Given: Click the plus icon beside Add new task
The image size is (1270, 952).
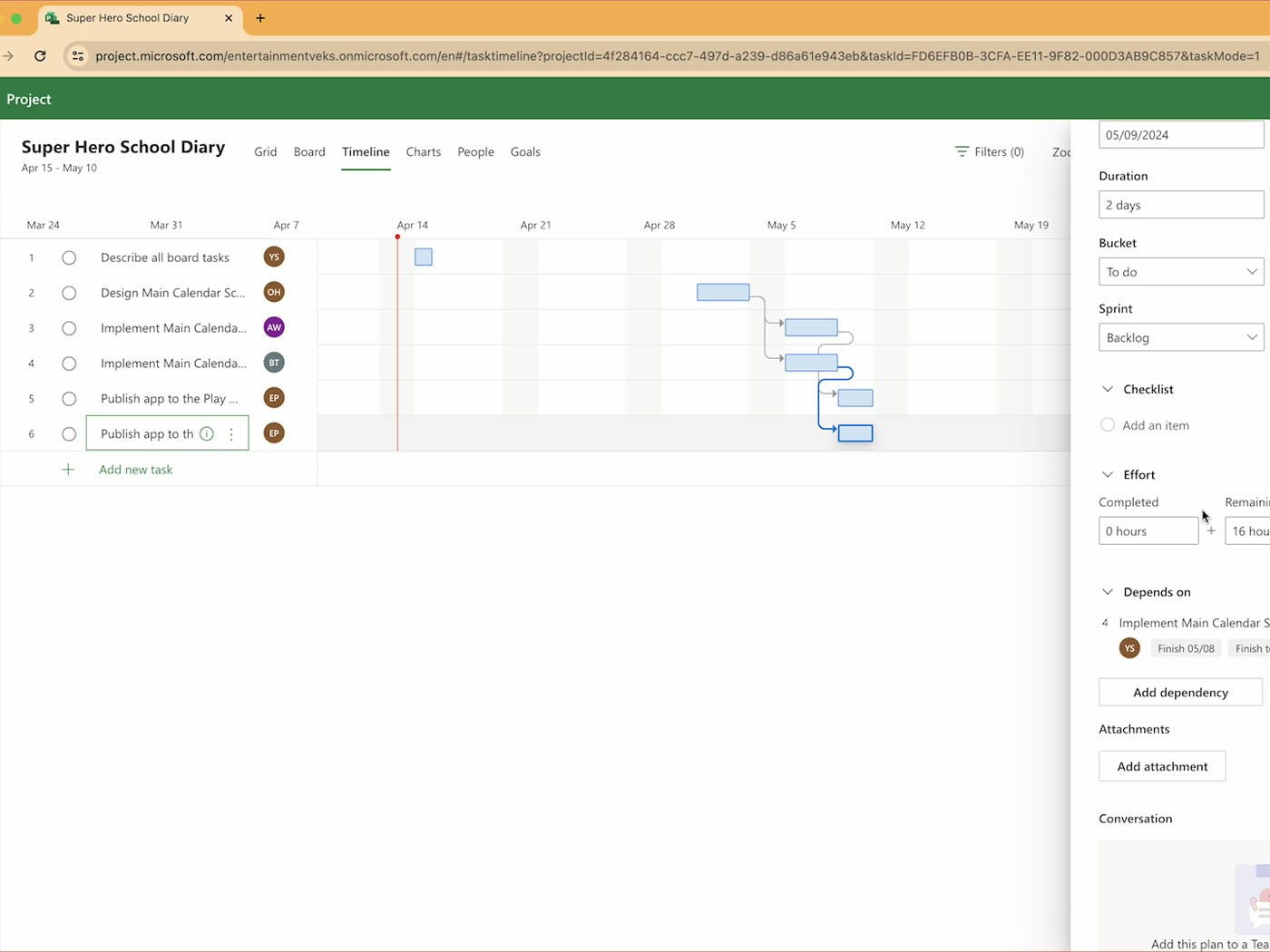Looking at the screenshot, I should point(68,470).
